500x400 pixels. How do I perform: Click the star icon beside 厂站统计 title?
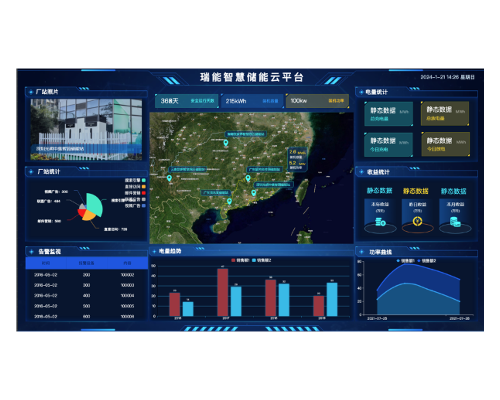tap(31, 172)
